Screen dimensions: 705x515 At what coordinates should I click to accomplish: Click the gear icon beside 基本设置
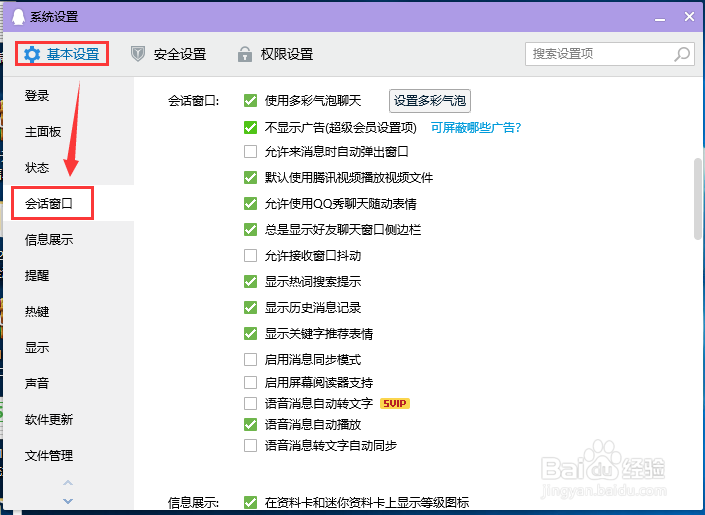32,54
